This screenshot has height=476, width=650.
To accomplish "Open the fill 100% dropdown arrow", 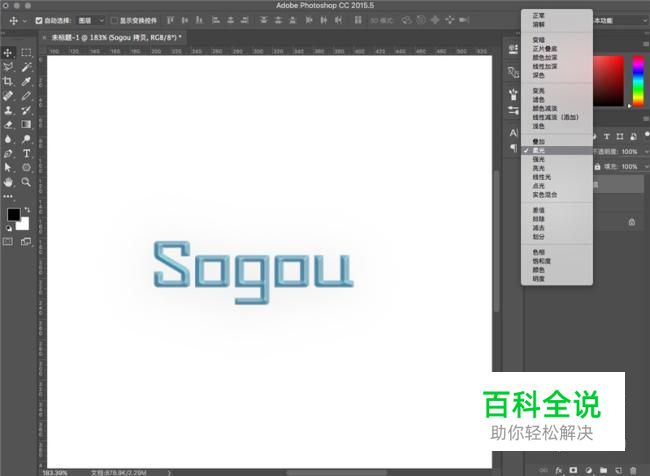I will 646,167.
